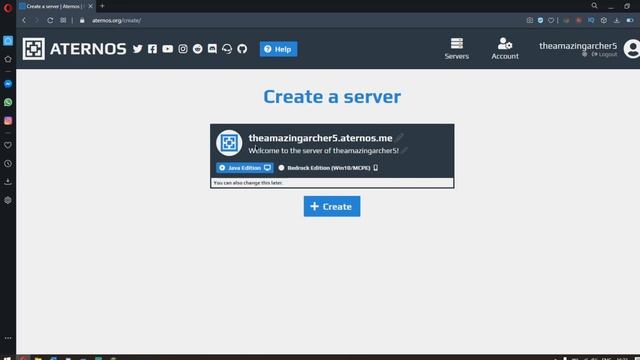Go to Servers page
Screen dimensions: 640x360
[x=457, y=49]
